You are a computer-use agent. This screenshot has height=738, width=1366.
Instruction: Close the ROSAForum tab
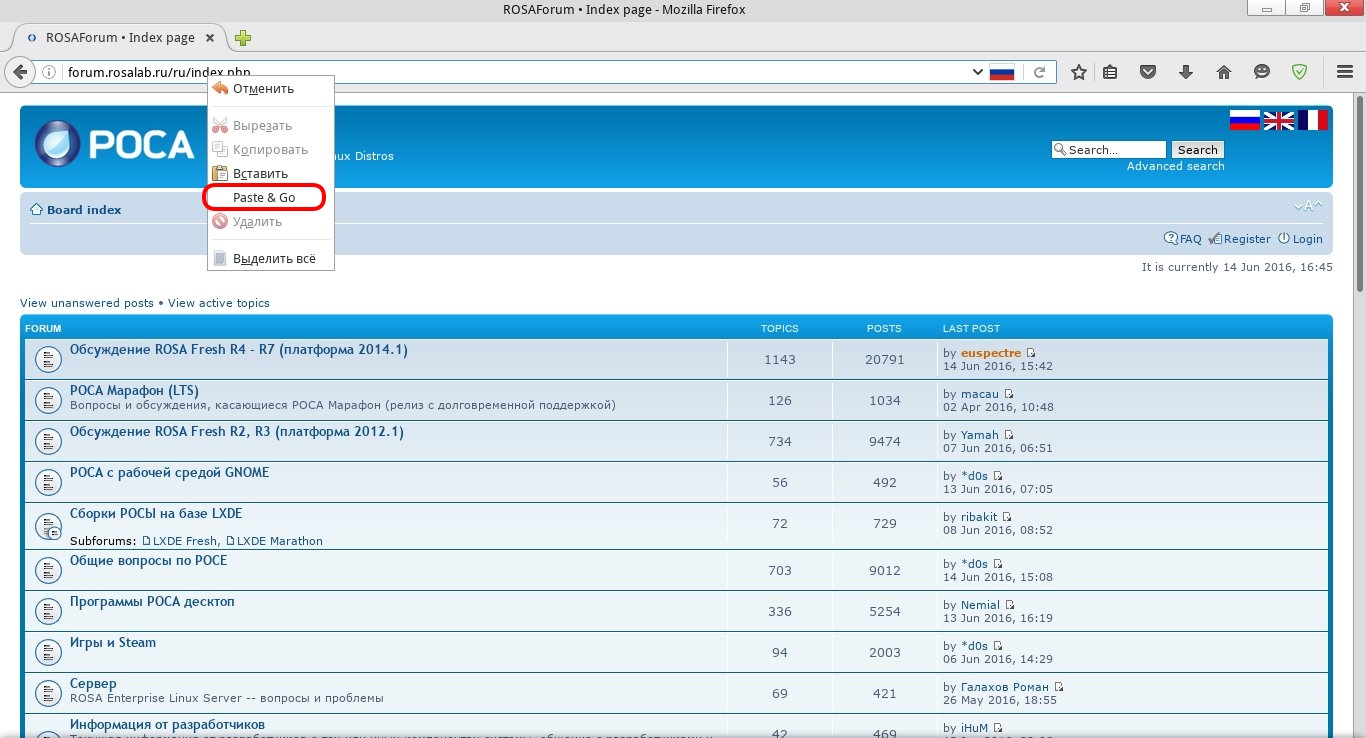[x=210, y=38]
